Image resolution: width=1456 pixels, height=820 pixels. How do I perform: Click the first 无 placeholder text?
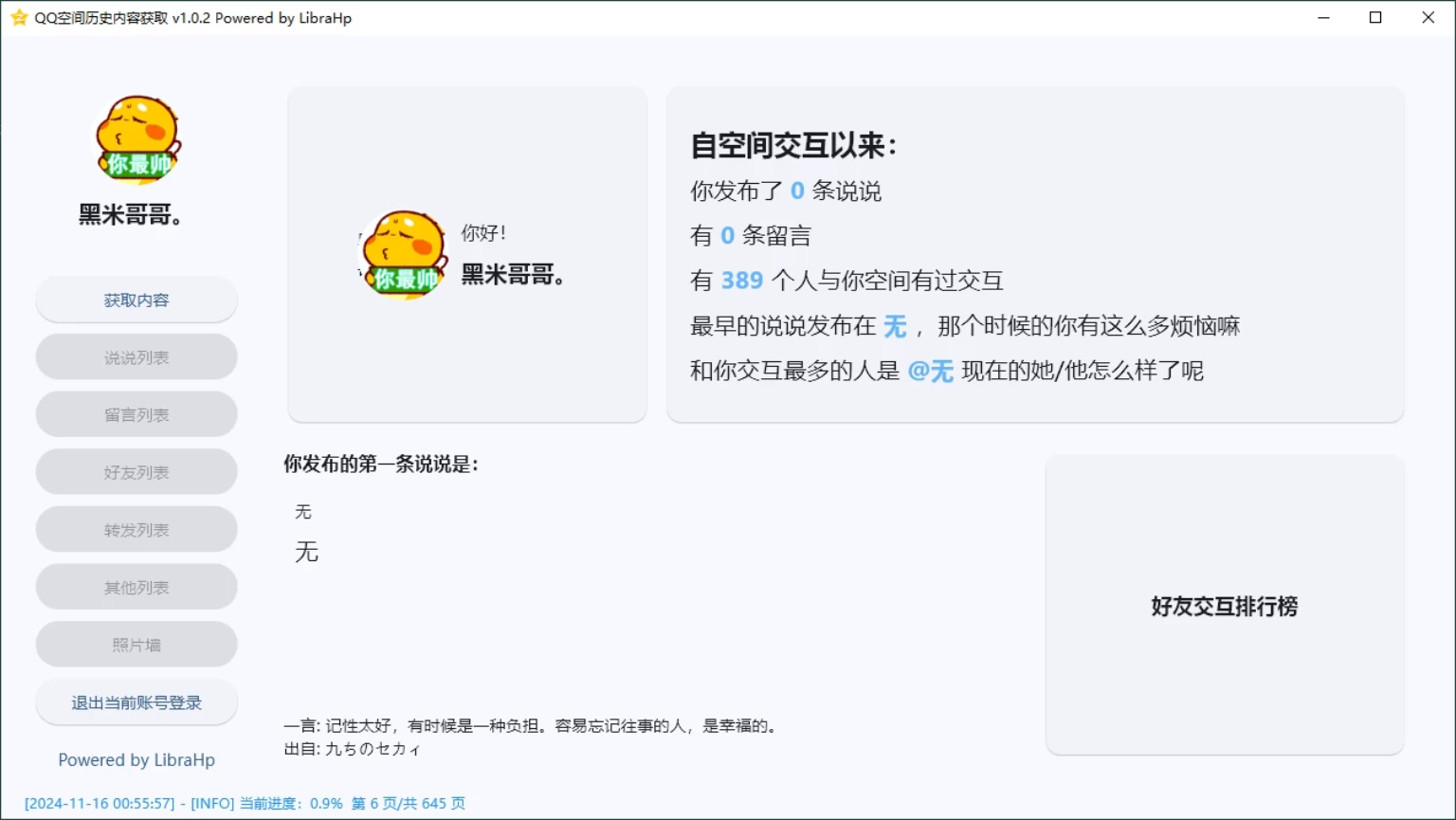302,511
